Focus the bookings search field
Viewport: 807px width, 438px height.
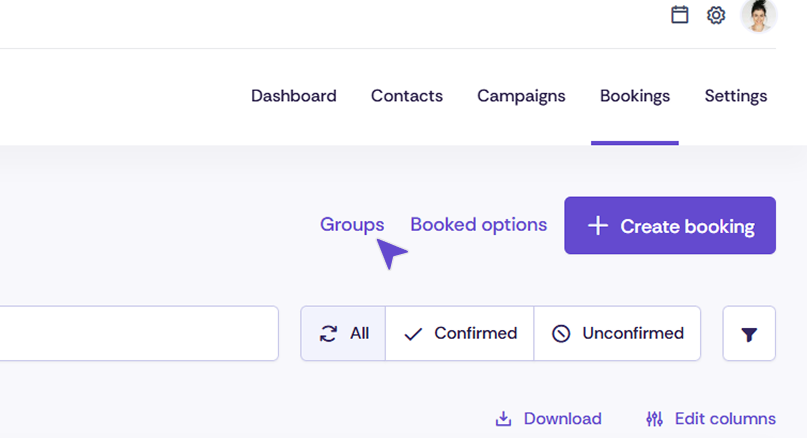138,334
